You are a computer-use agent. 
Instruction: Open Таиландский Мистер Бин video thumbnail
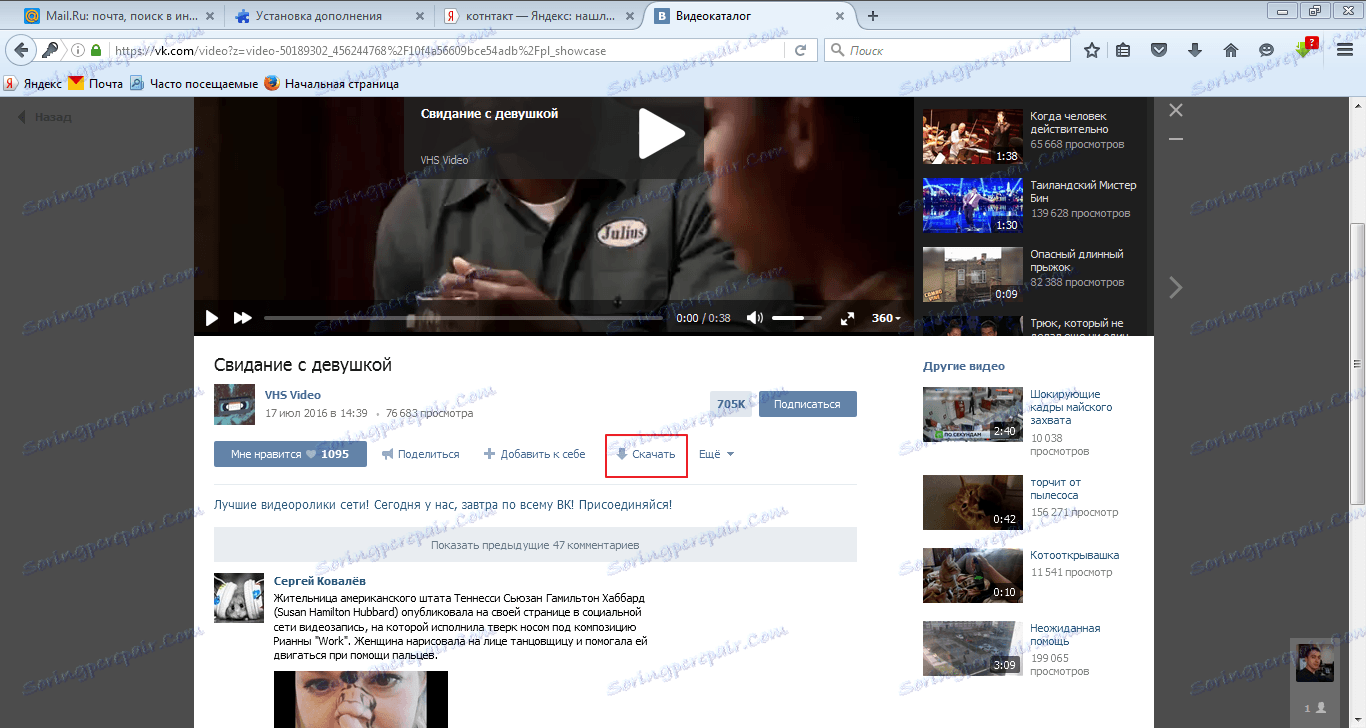pyautogui.click(x=972, y=205)
